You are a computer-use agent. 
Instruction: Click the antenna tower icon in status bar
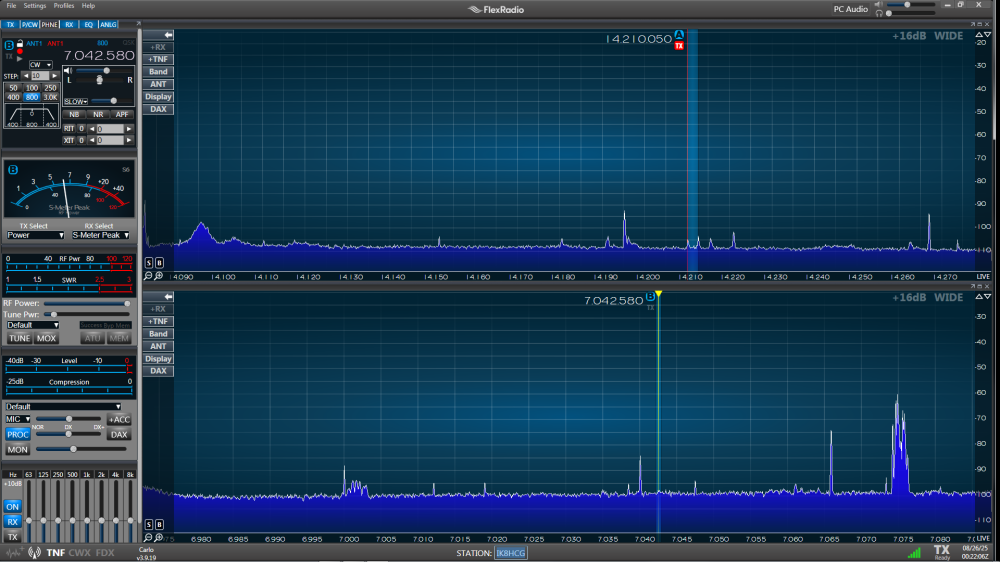click(x=34, y=553)
